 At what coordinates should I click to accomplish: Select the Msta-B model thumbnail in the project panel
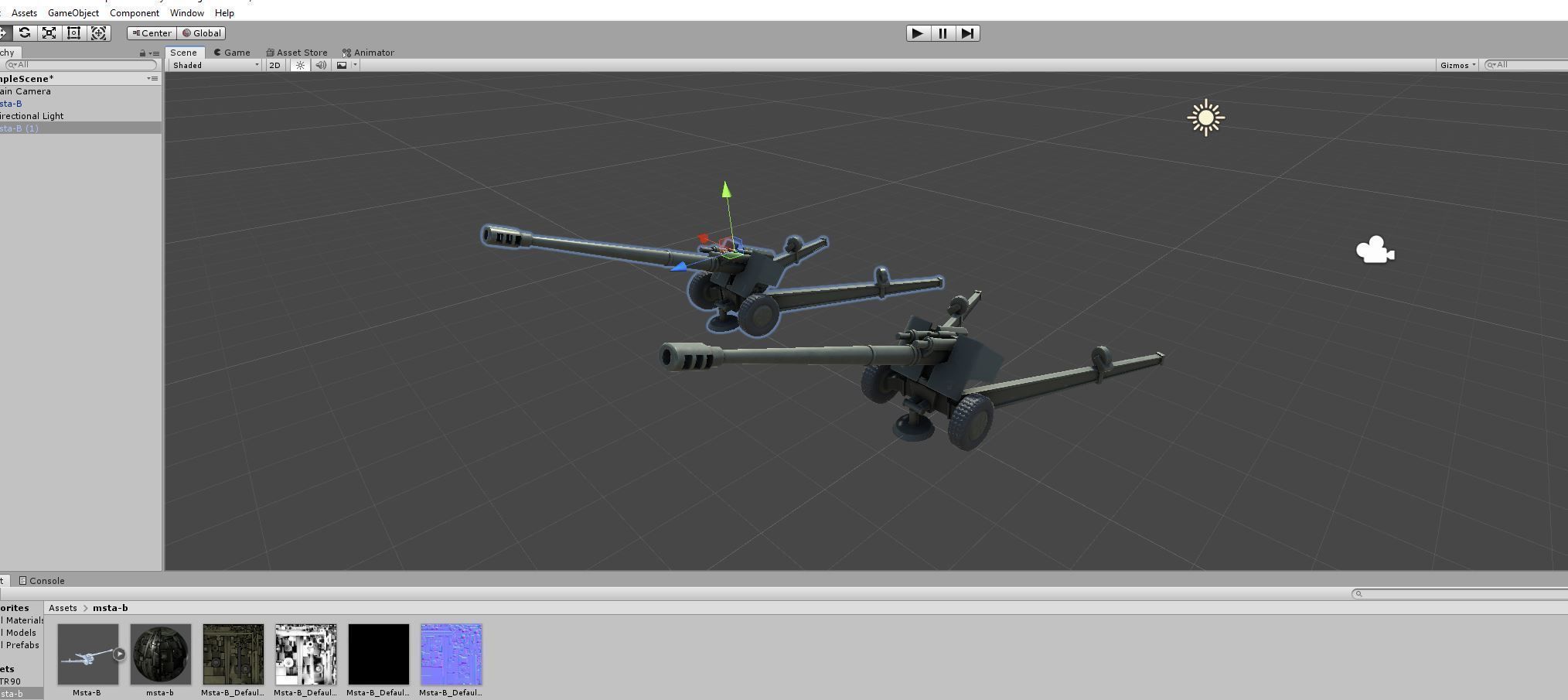[x=87, y=654]
